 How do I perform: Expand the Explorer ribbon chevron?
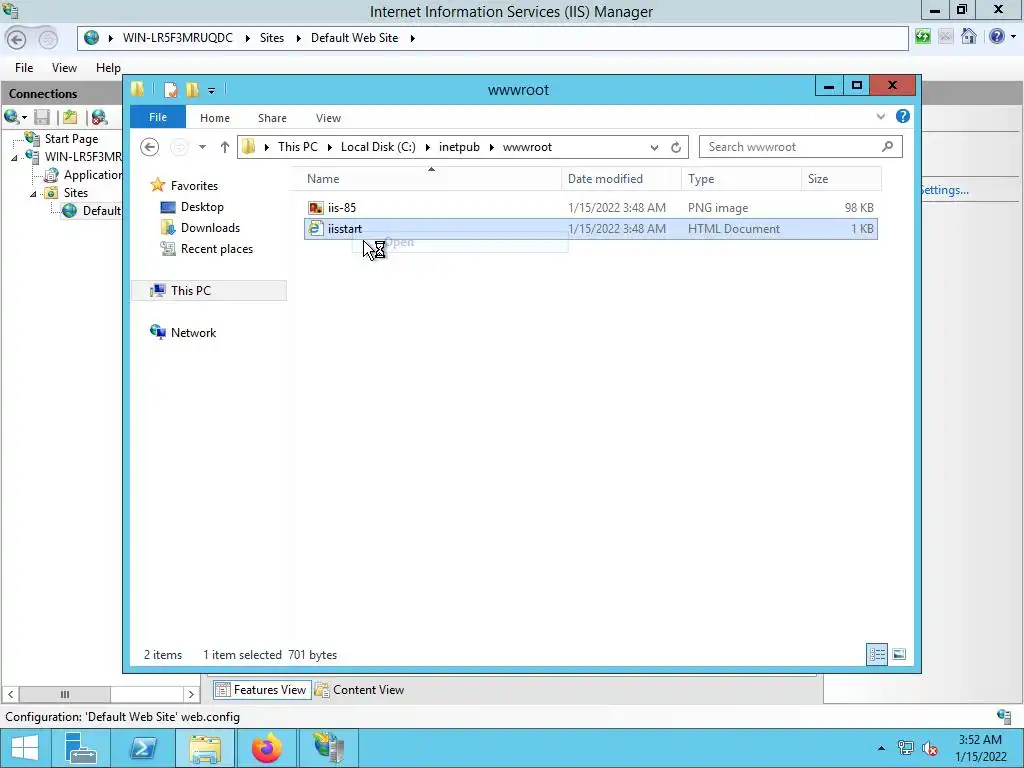[880, 116]
